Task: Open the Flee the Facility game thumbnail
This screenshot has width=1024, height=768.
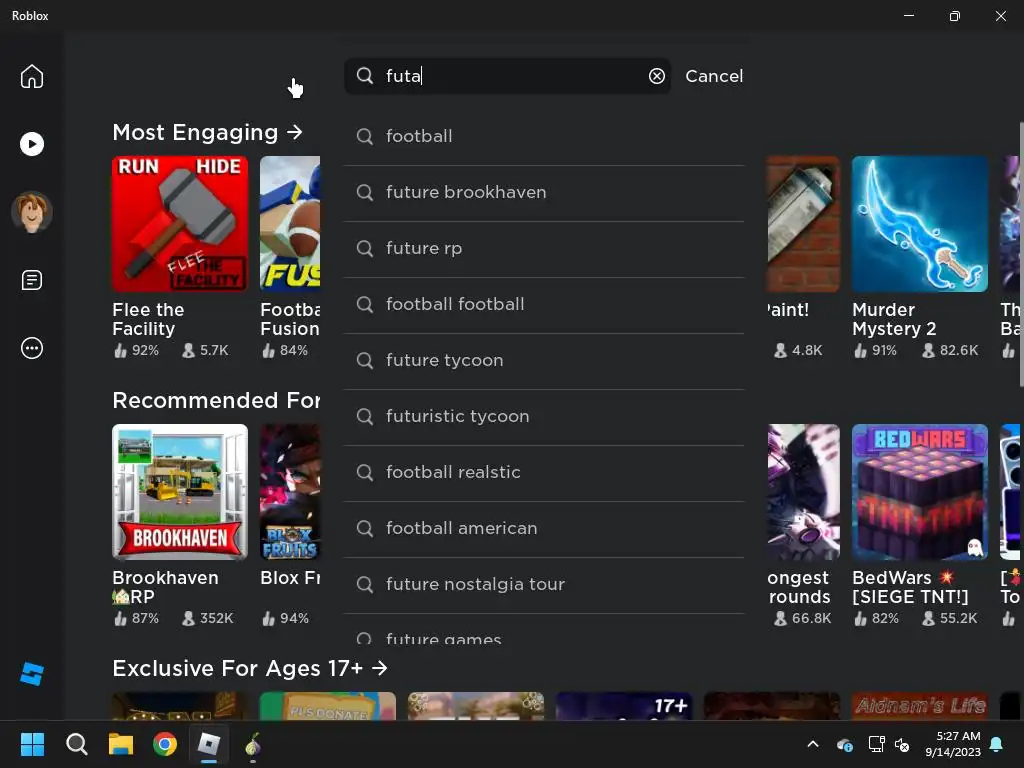Action: coord(180,223)
